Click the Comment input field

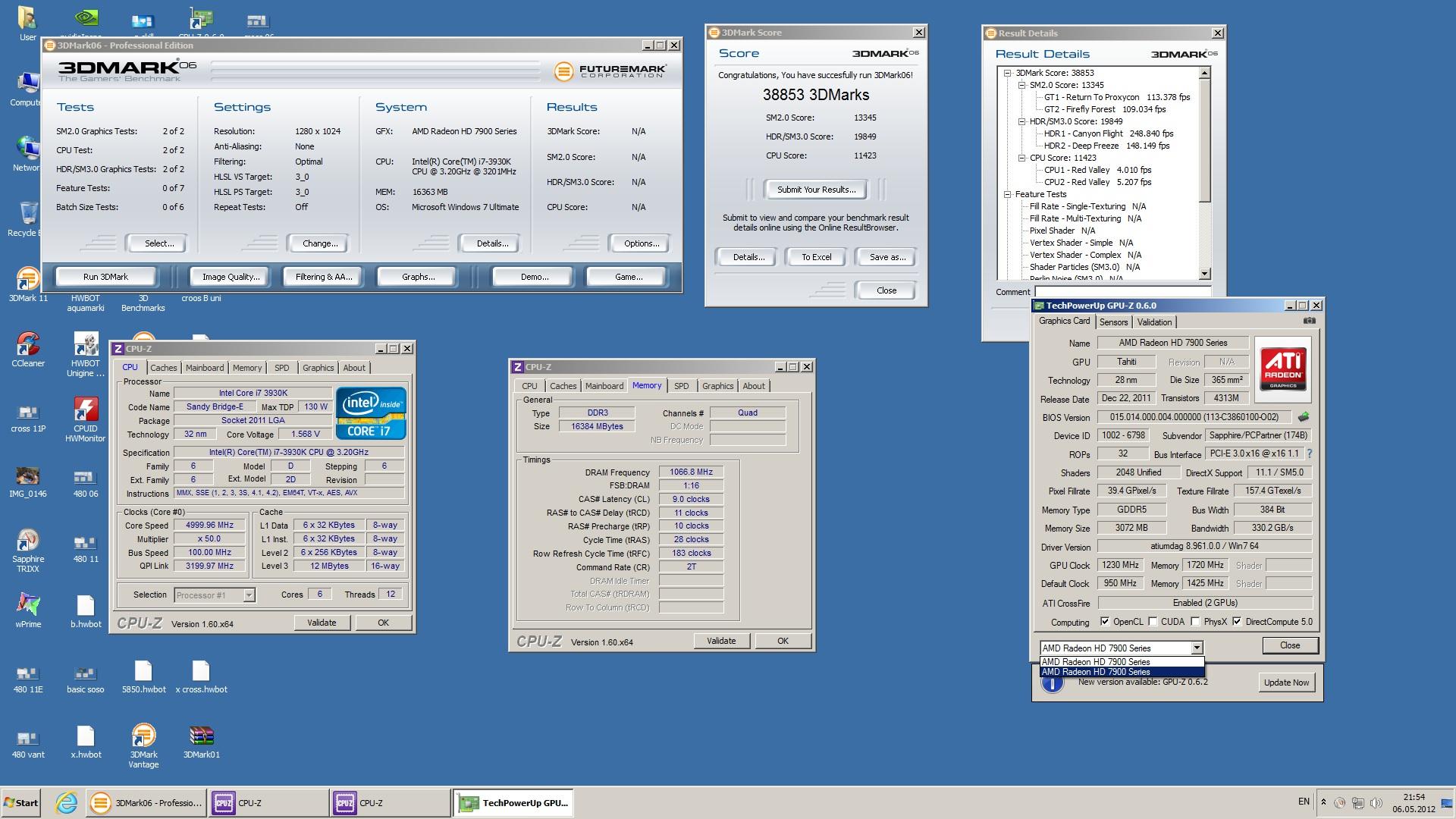(1122, 292)
